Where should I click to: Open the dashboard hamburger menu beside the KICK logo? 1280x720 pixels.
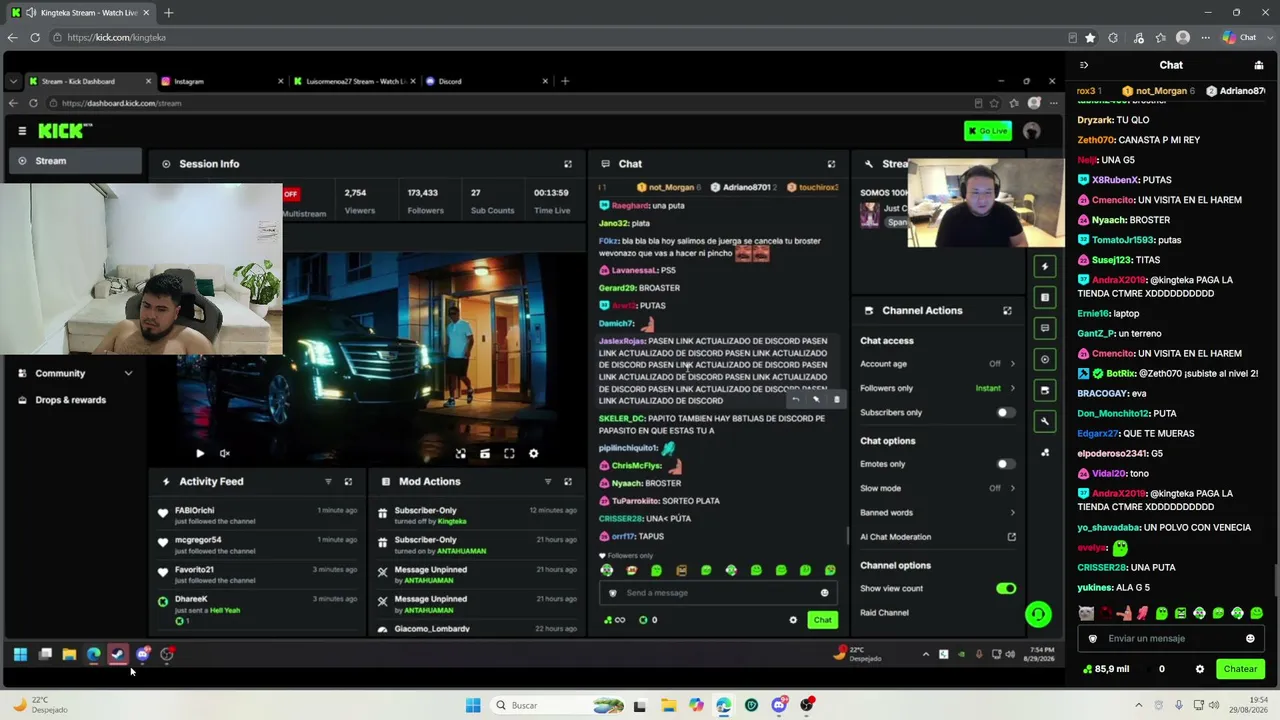tap(22, 131)
